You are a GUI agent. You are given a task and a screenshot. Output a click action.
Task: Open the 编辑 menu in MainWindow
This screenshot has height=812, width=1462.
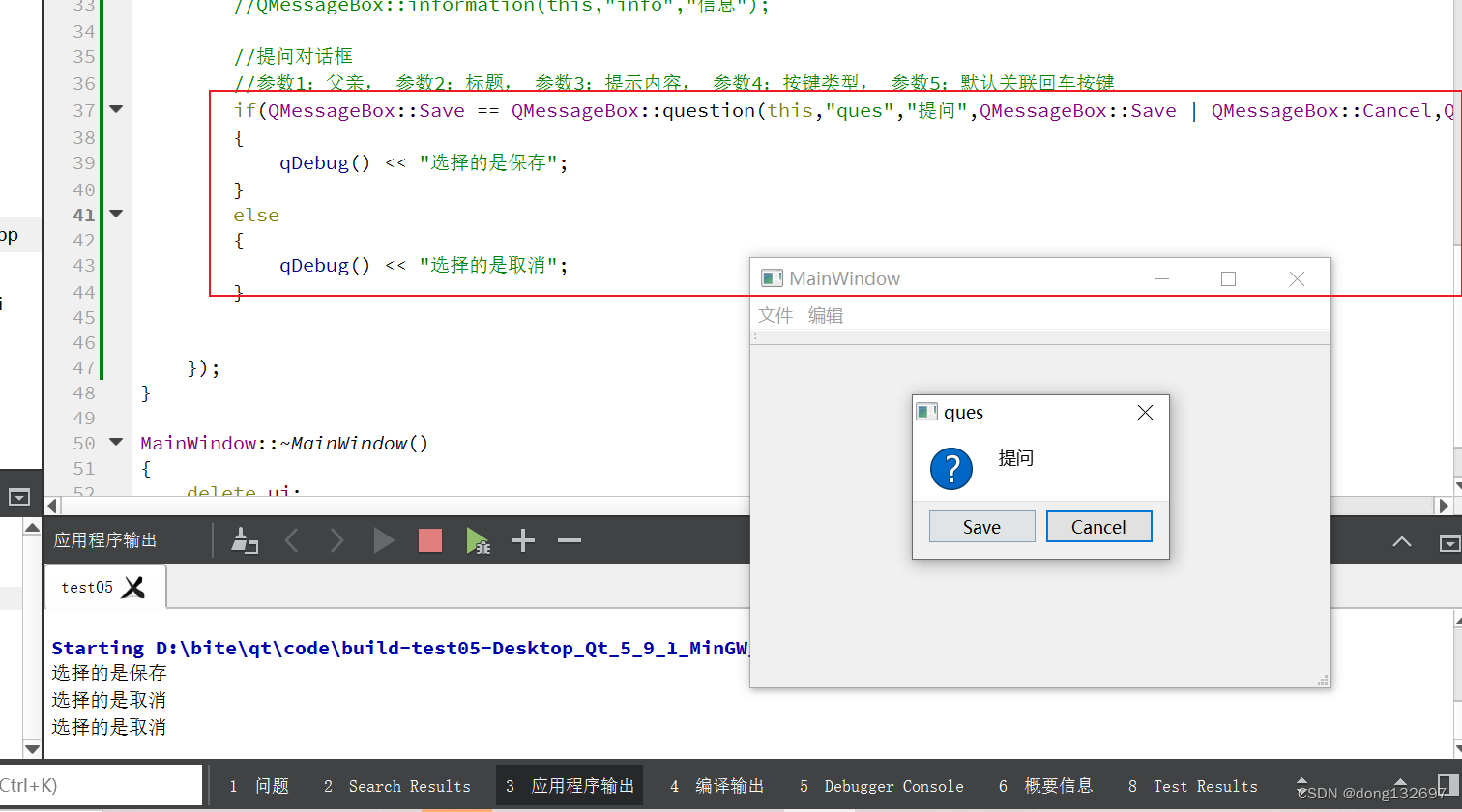point(826,315)
